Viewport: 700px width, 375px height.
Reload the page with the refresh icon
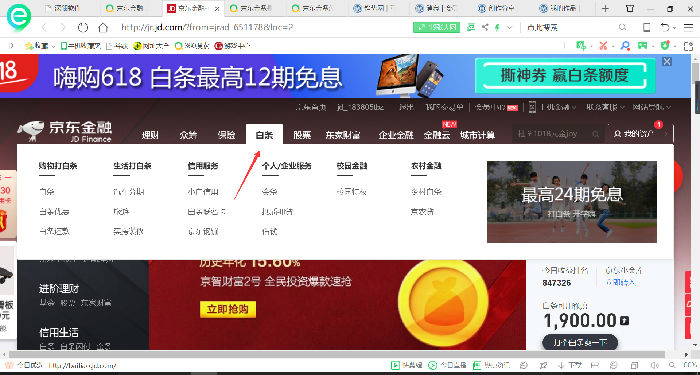83,28
